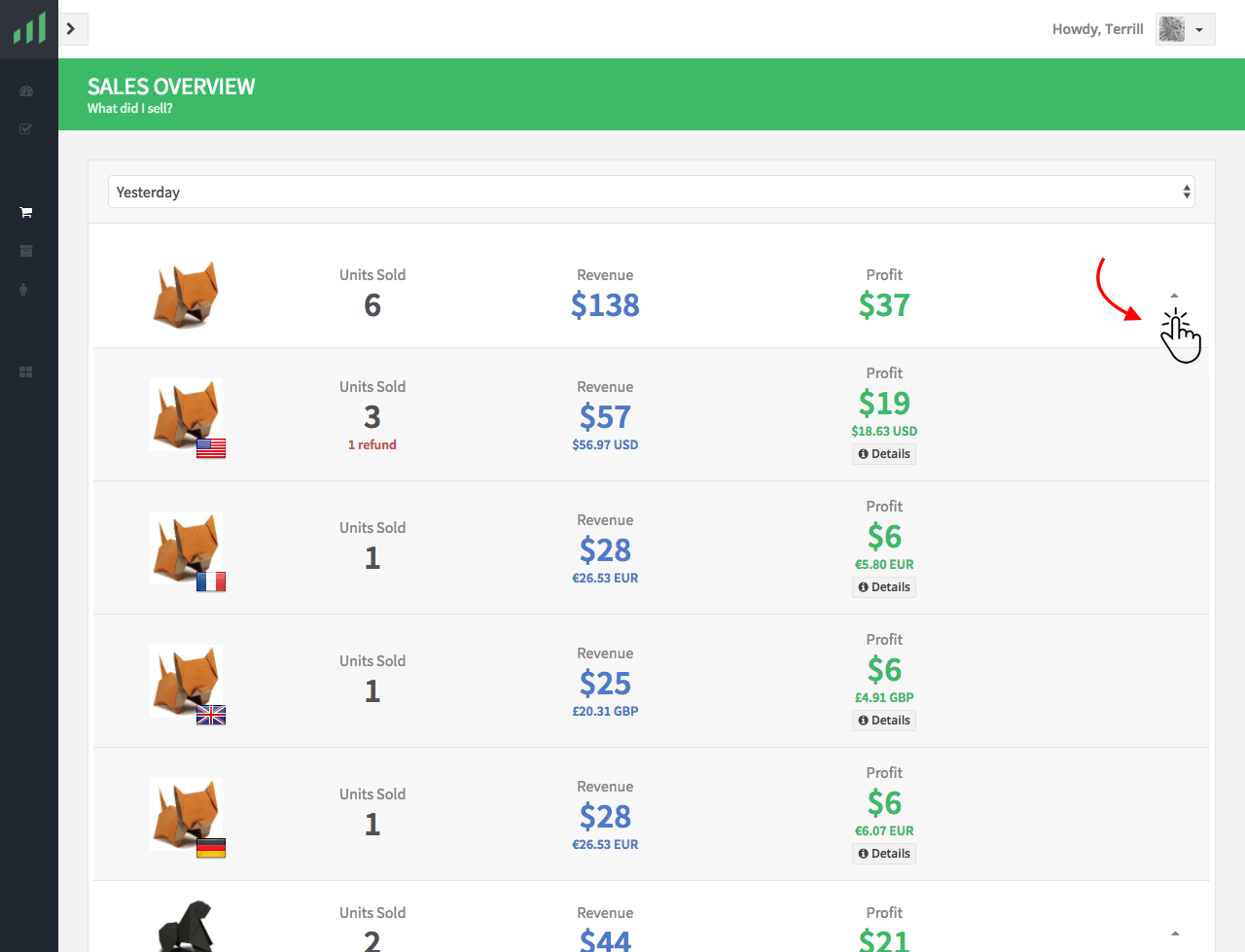Click the $21 profit value in the gorilla row
Screen dimensions: 1245x952
[884, 940]
